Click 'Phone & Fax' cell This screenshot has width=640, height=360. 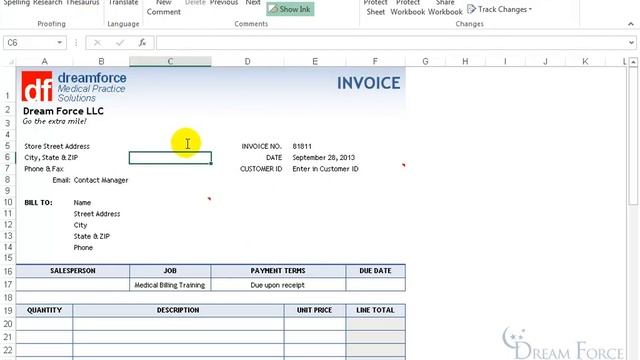click(44, 169)
